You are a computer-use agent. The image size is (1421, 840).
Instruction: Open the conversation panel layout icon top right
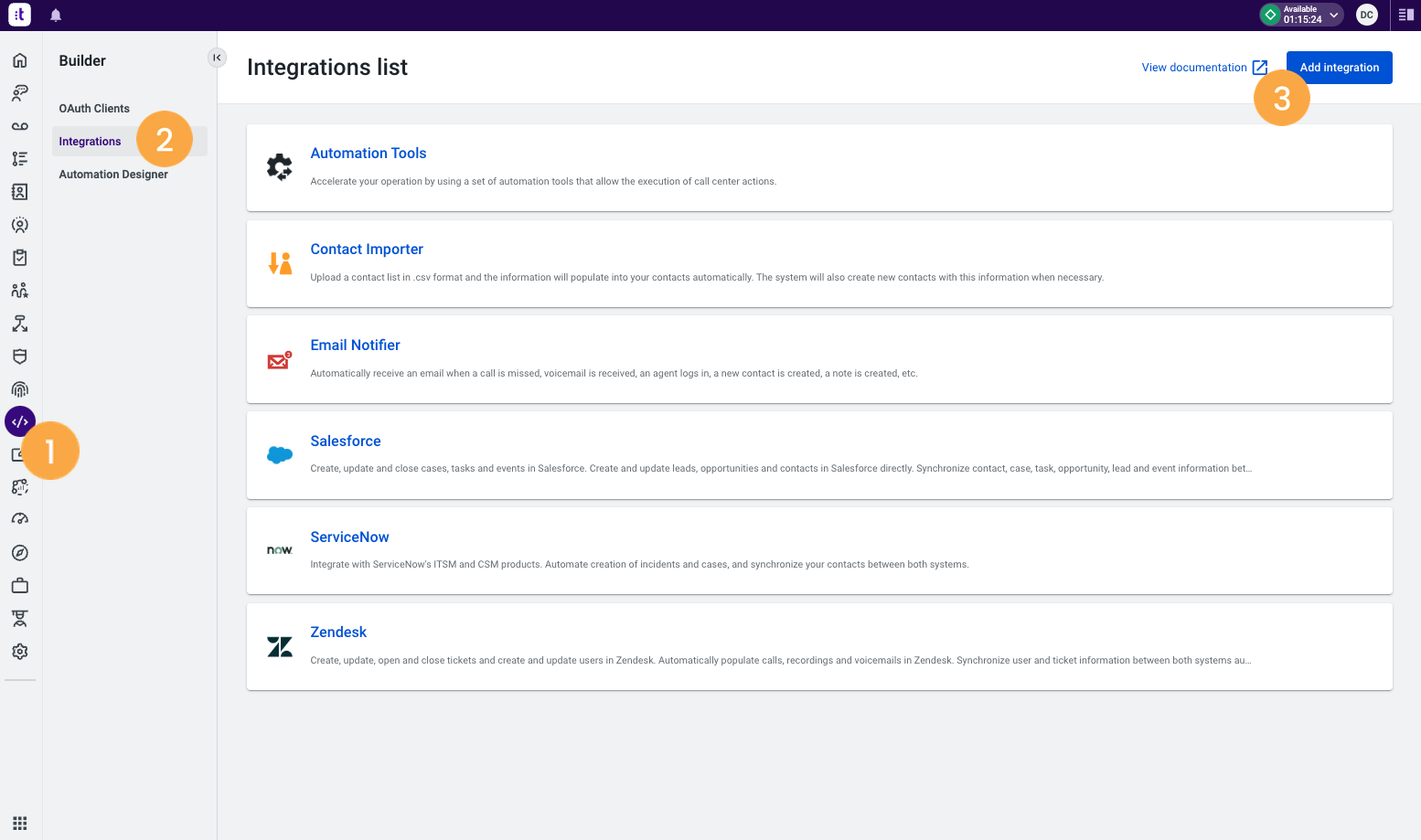[x=1405, y=15]
